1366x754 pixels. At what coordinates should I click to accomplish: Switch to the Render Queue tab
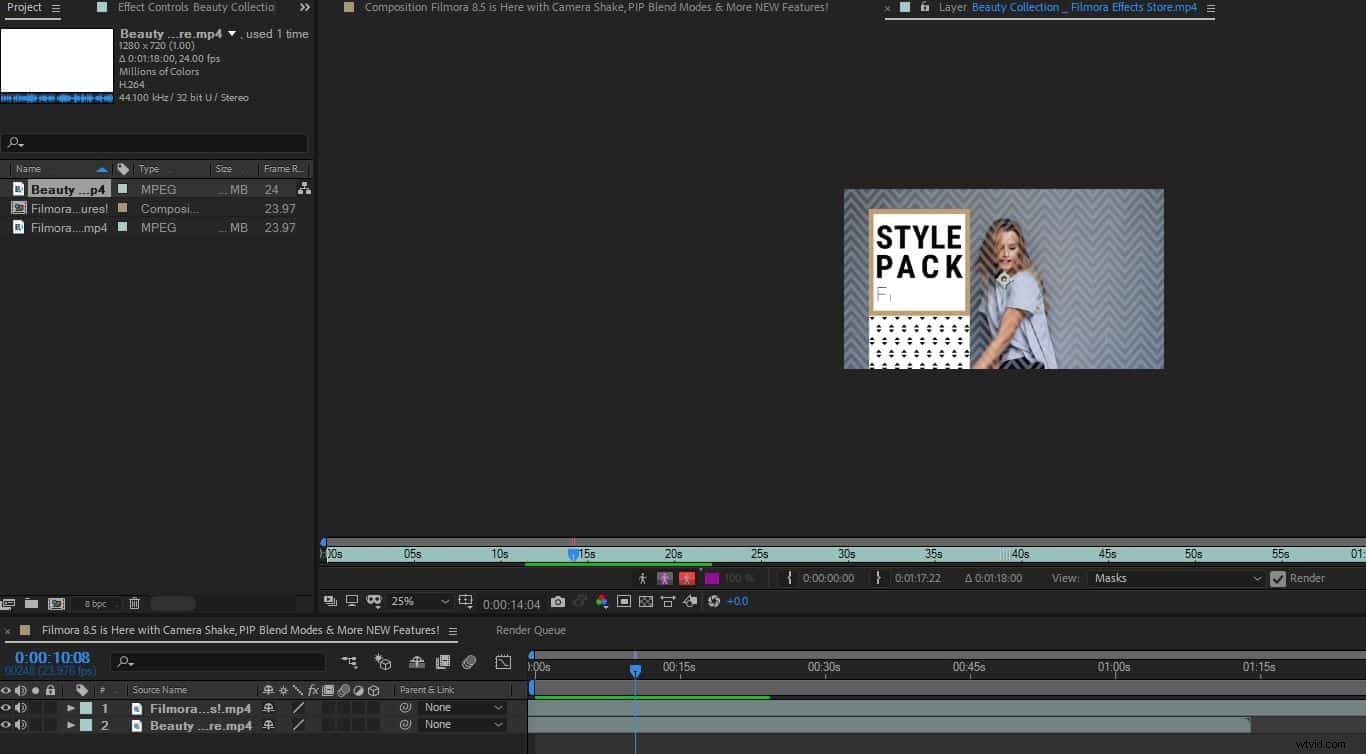coord(530,630)
